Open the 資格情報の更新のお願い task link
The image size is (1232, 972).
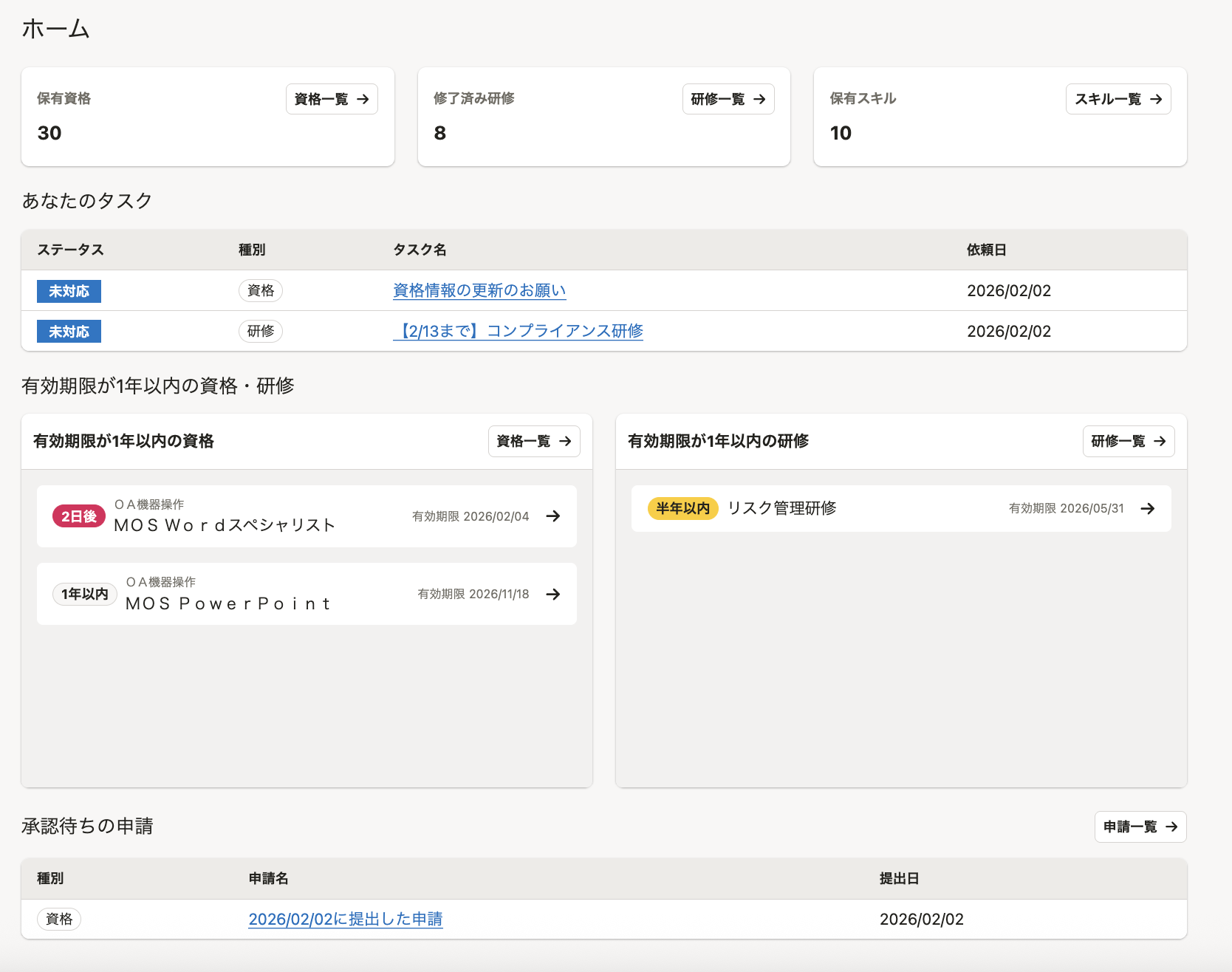point(479,290)
